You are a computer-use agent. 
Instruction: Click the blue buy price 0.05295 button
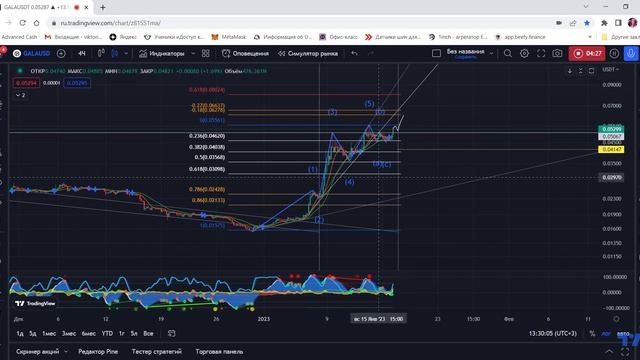pyautogui.click(x=77, y=83)
